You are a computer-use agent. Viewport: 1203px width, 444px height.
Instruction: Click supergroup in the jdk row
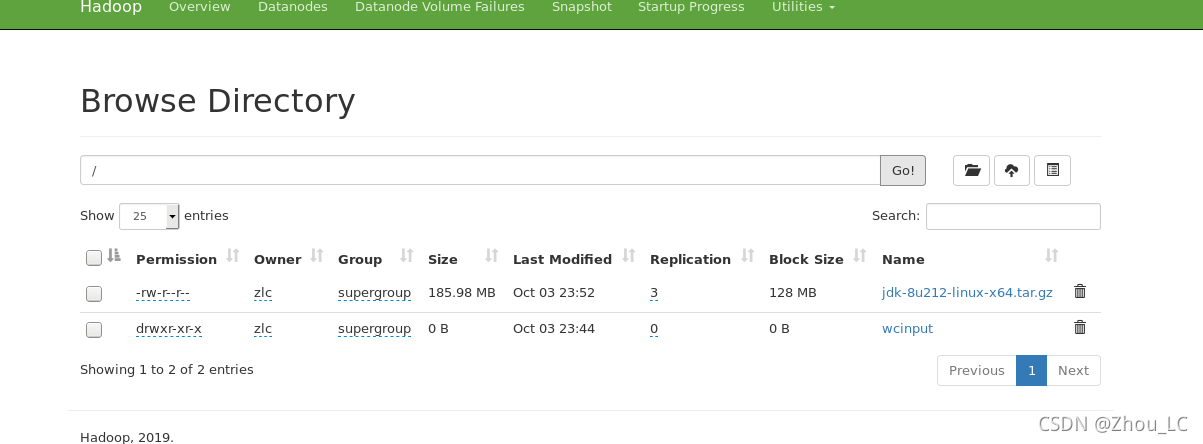click(x=374, y=293)
